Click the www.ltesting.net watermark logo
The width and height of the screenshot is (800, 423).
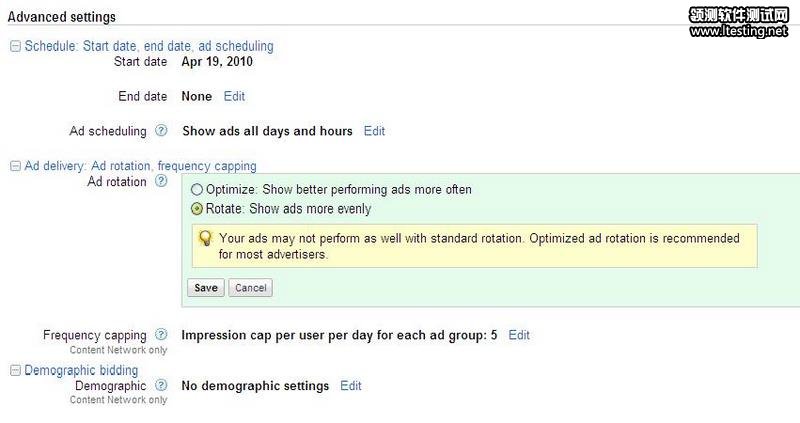click(739, 23)
